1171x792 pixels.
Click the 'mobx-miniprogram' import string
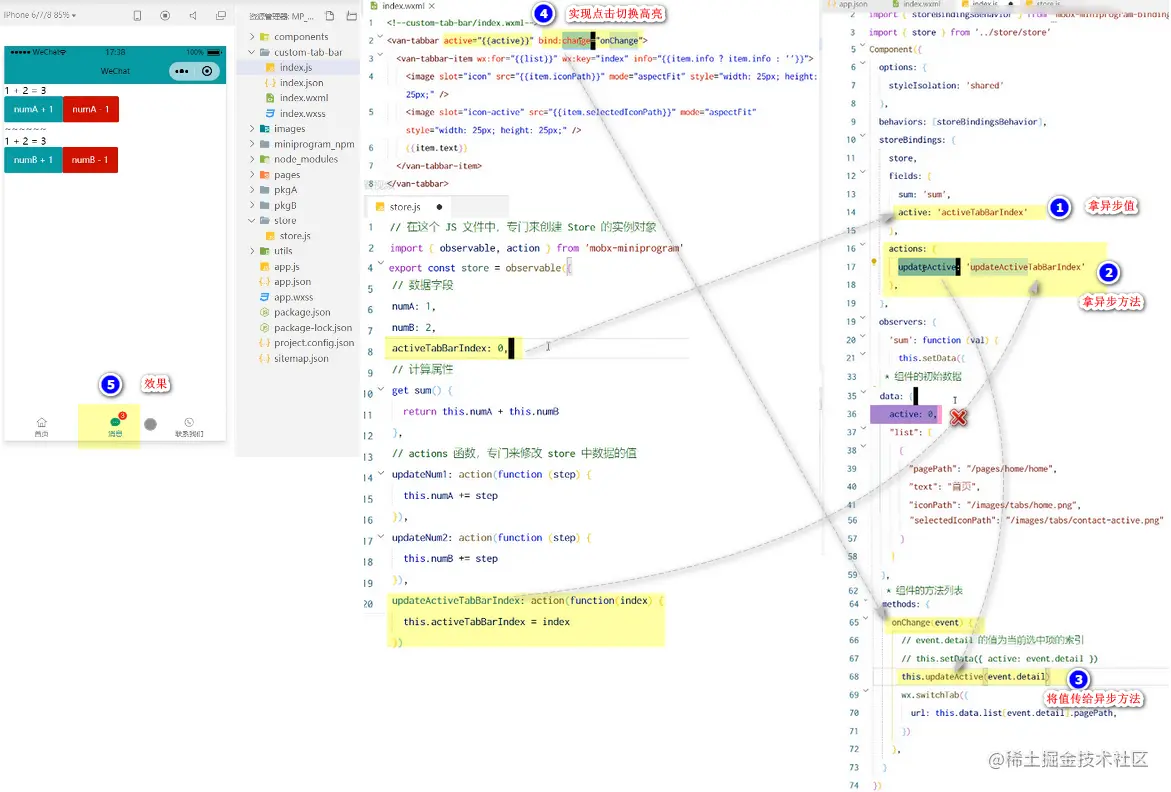click(634, 248)
